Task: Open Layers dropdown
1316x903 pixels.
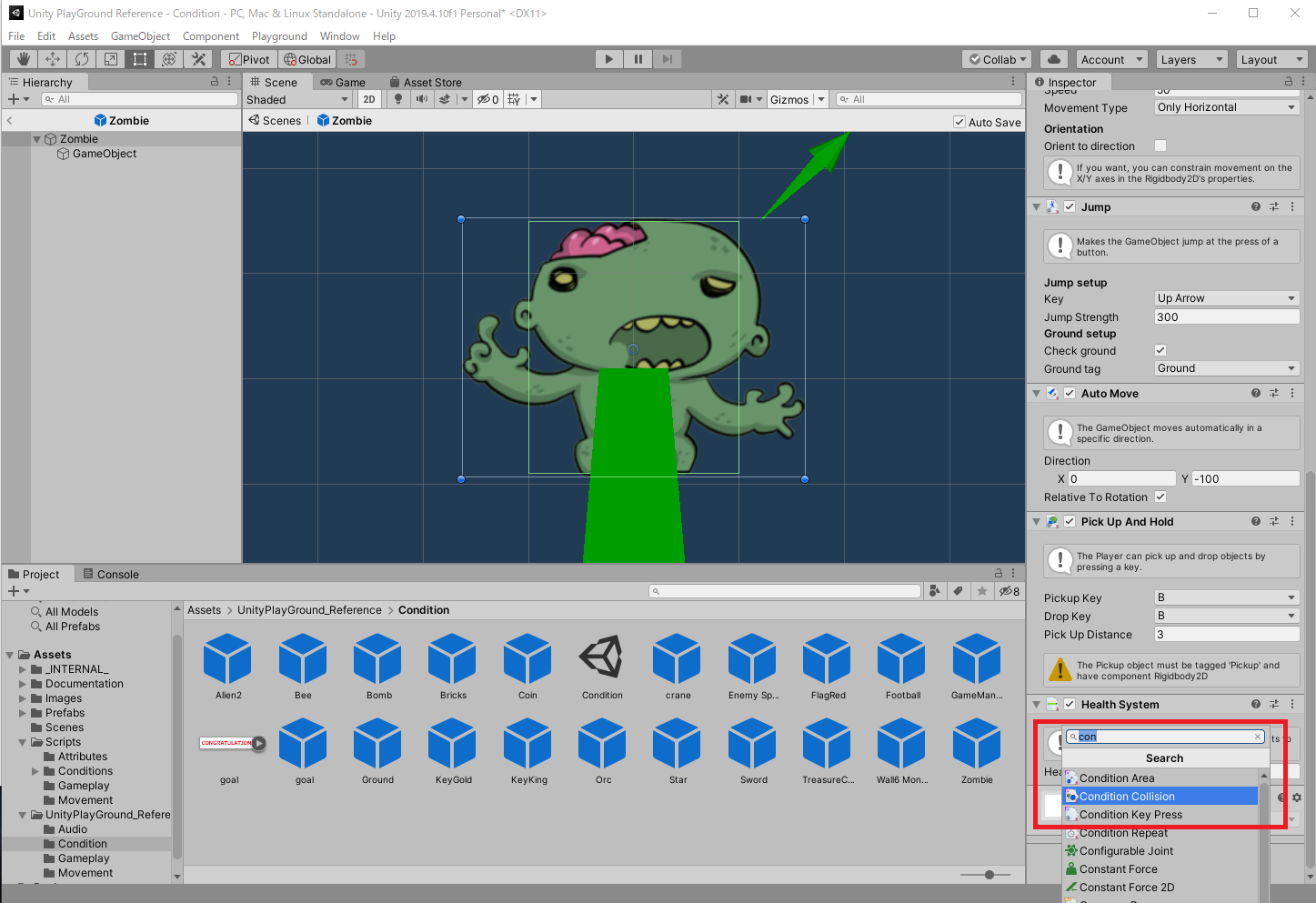Action: tap(1192, 59)
